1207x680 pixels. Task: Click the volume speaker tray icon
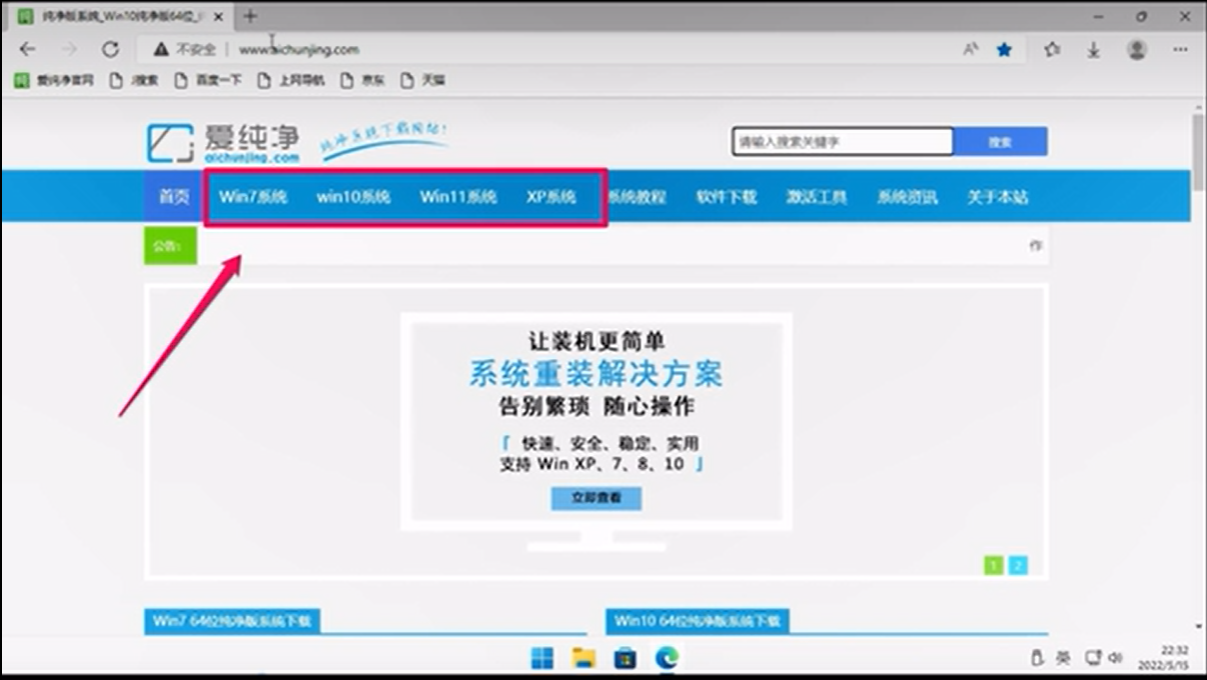click(x=1115, y=658)
